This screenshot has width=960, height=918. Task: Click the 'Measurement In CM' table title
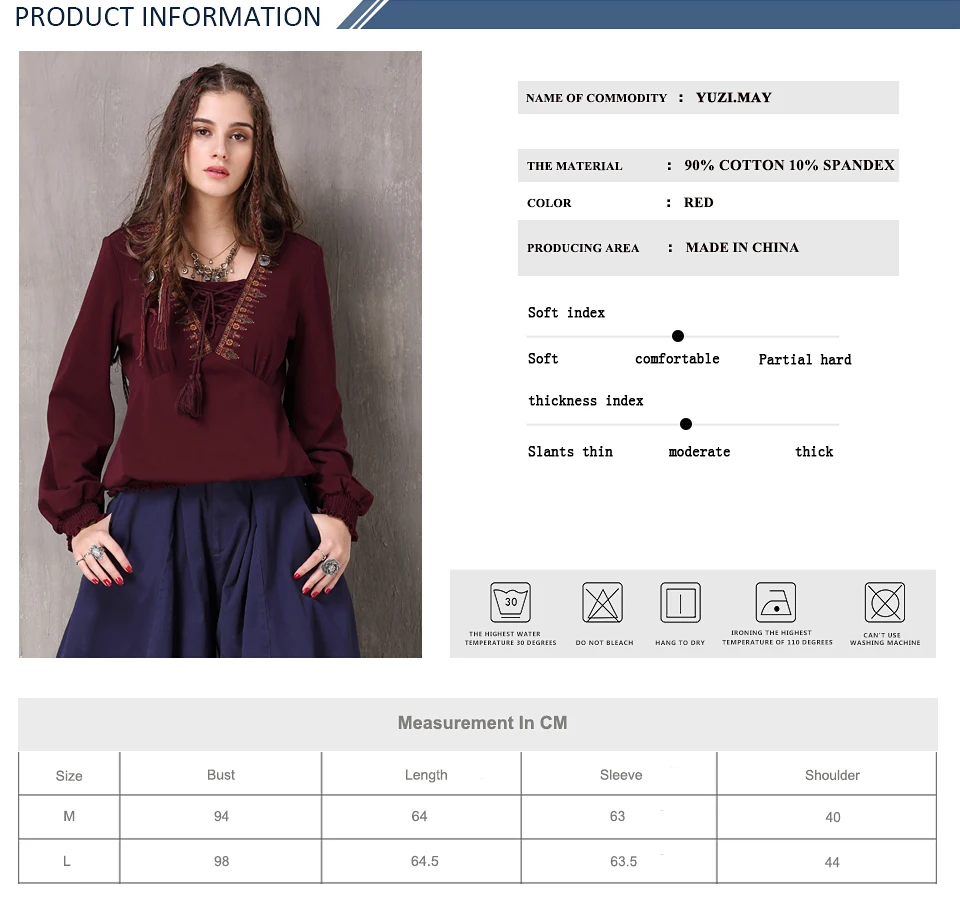pos(482,723)
